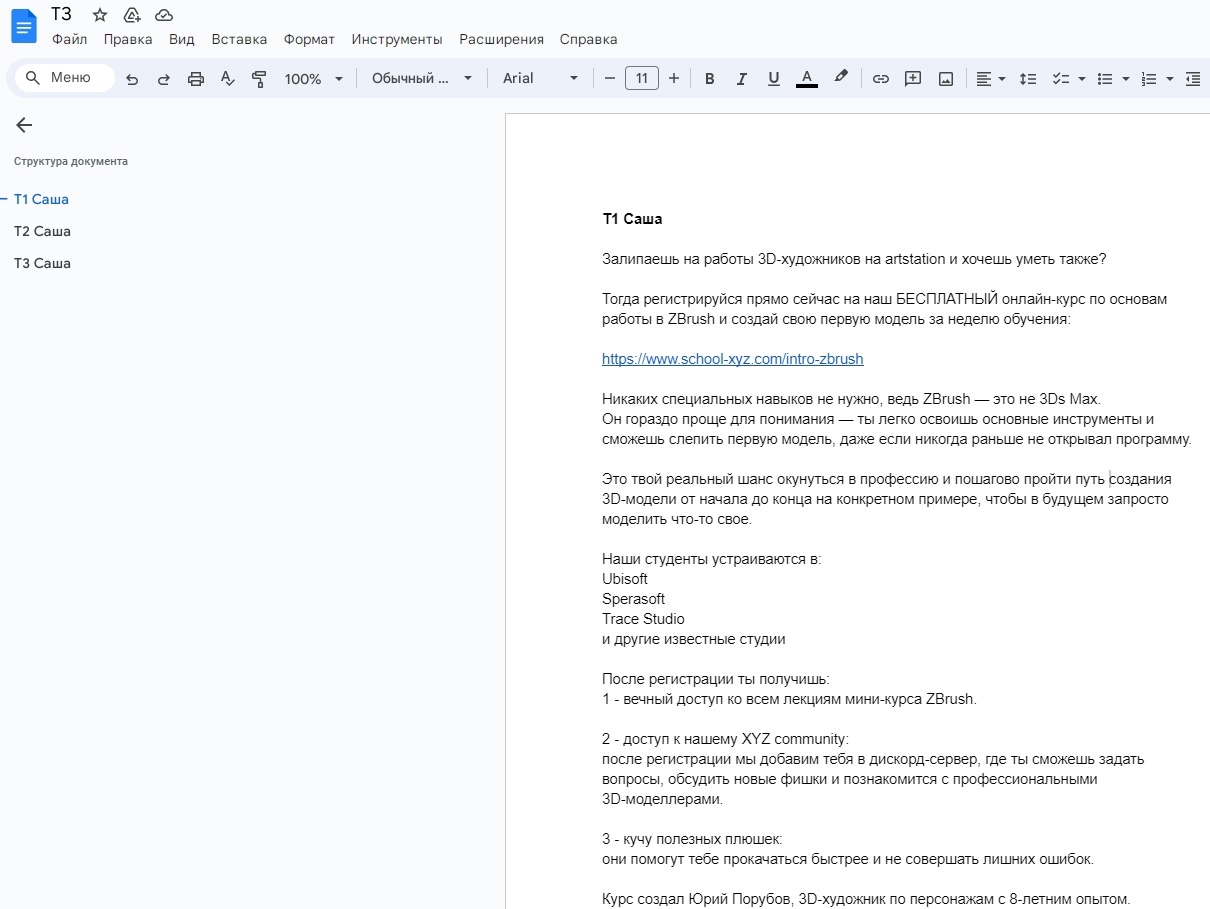Viewport: 1210px width, 909px height.
Task: Jump to T1 Саша in outline
Action: pos(41,199)
